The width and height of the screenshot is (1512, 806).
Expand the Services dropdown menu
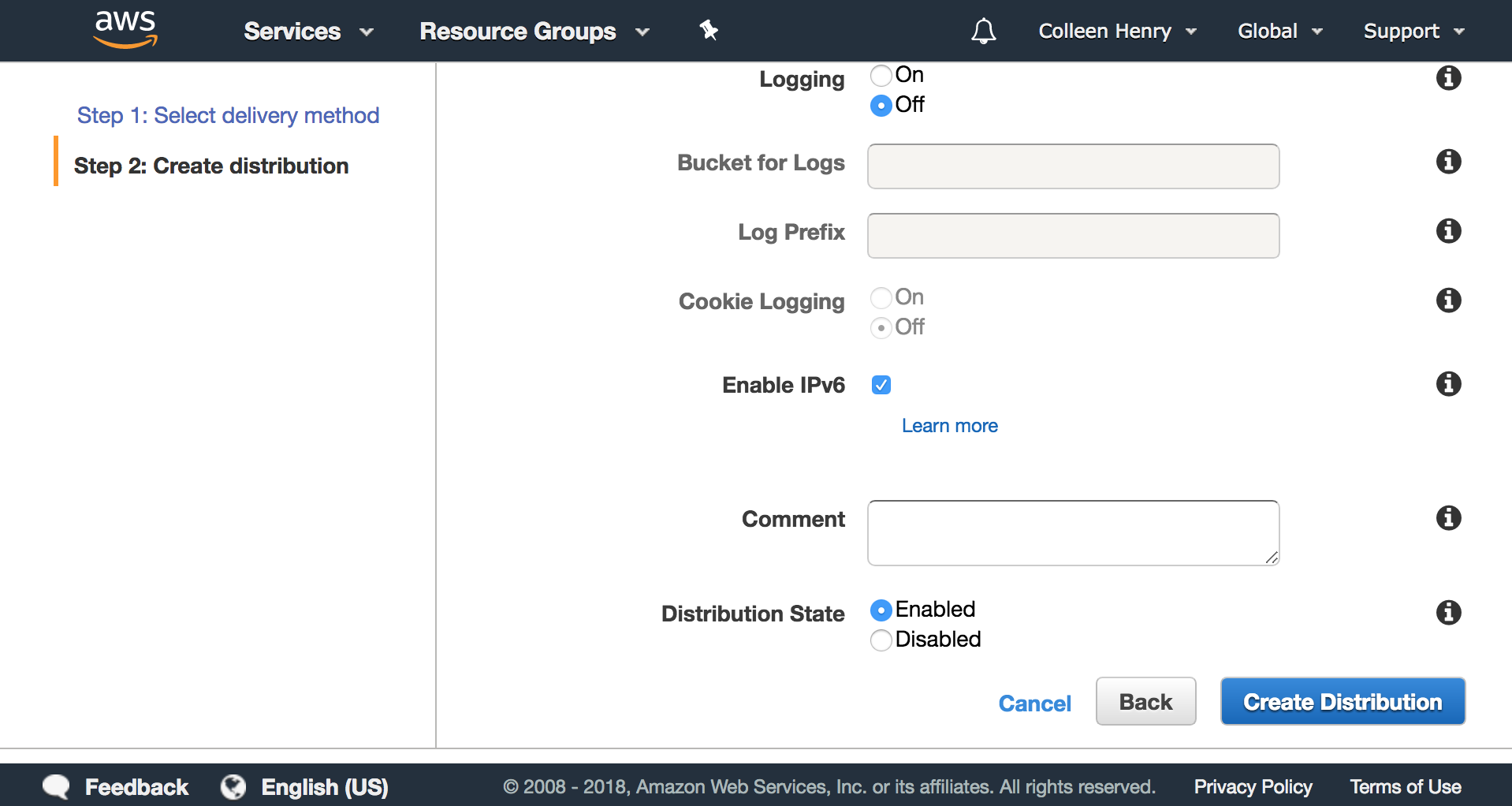(308, 32)
